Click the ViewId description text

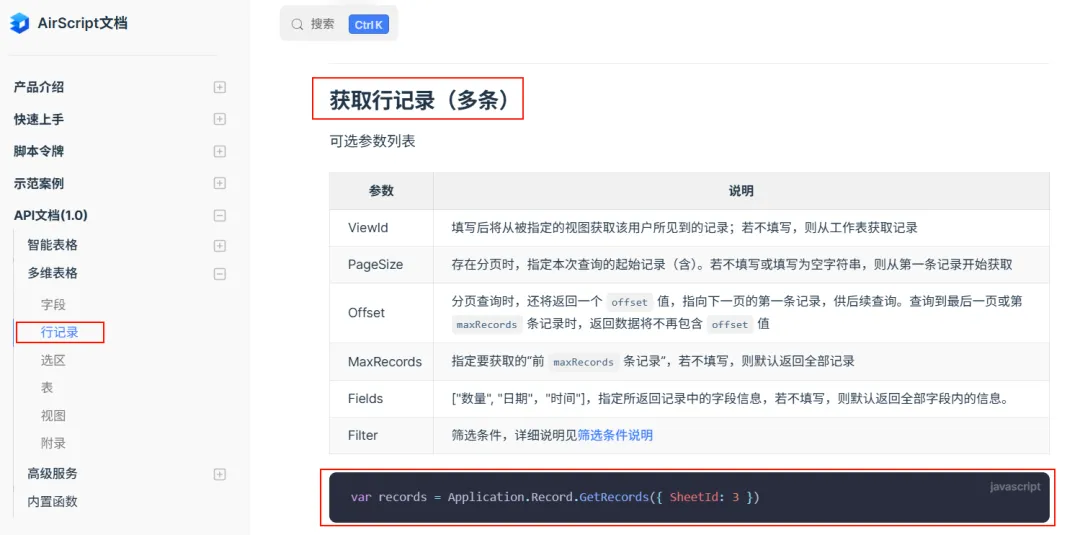685,228
